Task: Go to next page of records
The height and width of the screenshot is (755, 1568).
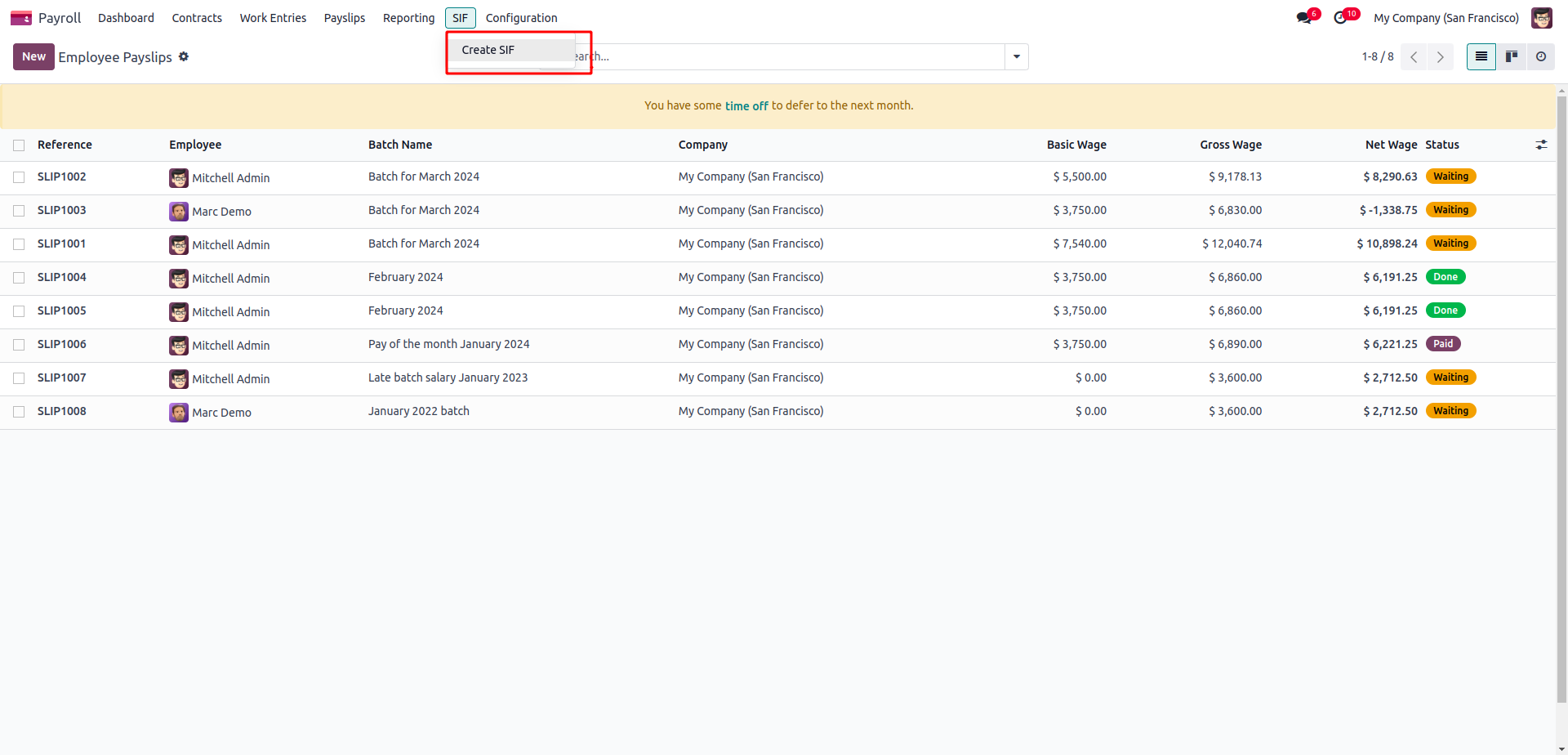Action: [x=1440, y=56]
